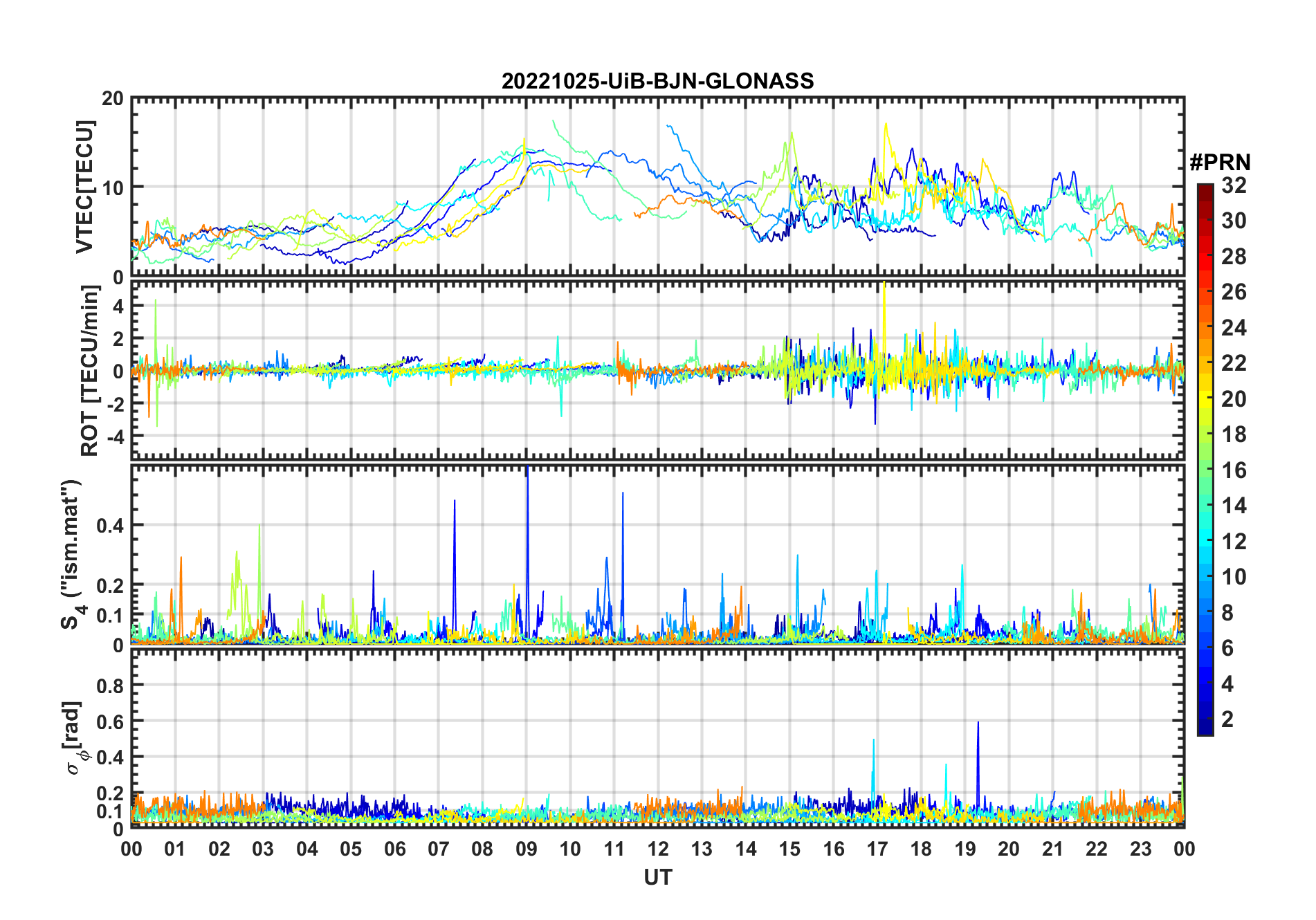Click colorbar tick label 22
Image resolution: width=1316 pixels, height=920 pixels.
click(x=1234, y=363)
